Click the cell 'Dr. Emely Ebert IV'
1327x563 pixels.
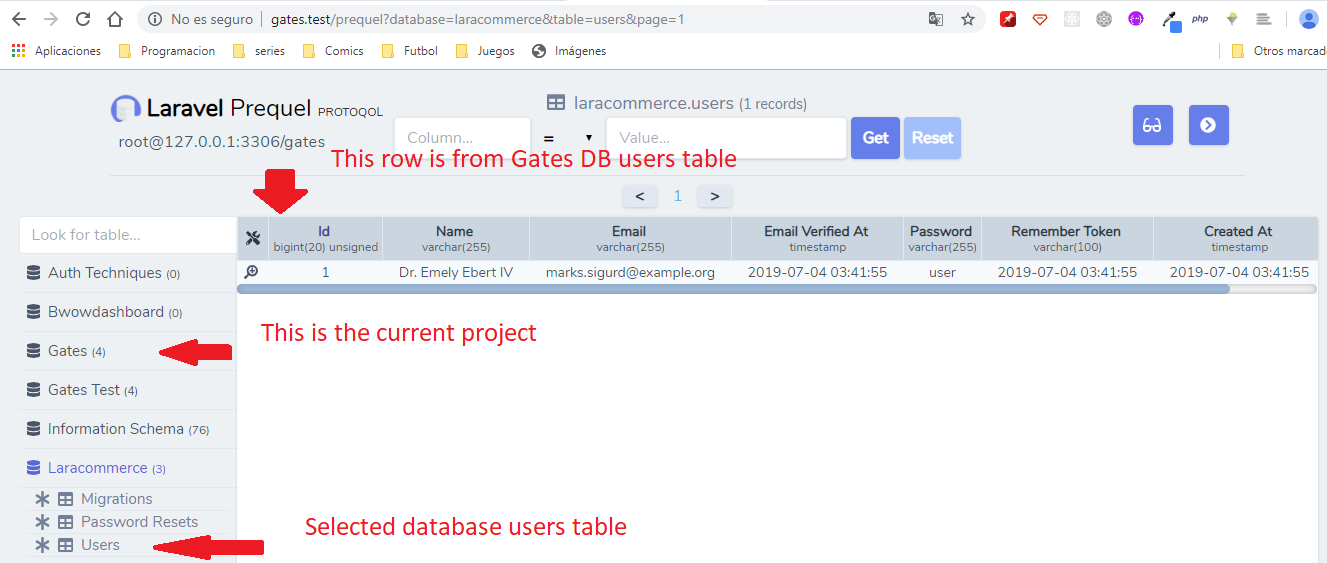(455, 272)
